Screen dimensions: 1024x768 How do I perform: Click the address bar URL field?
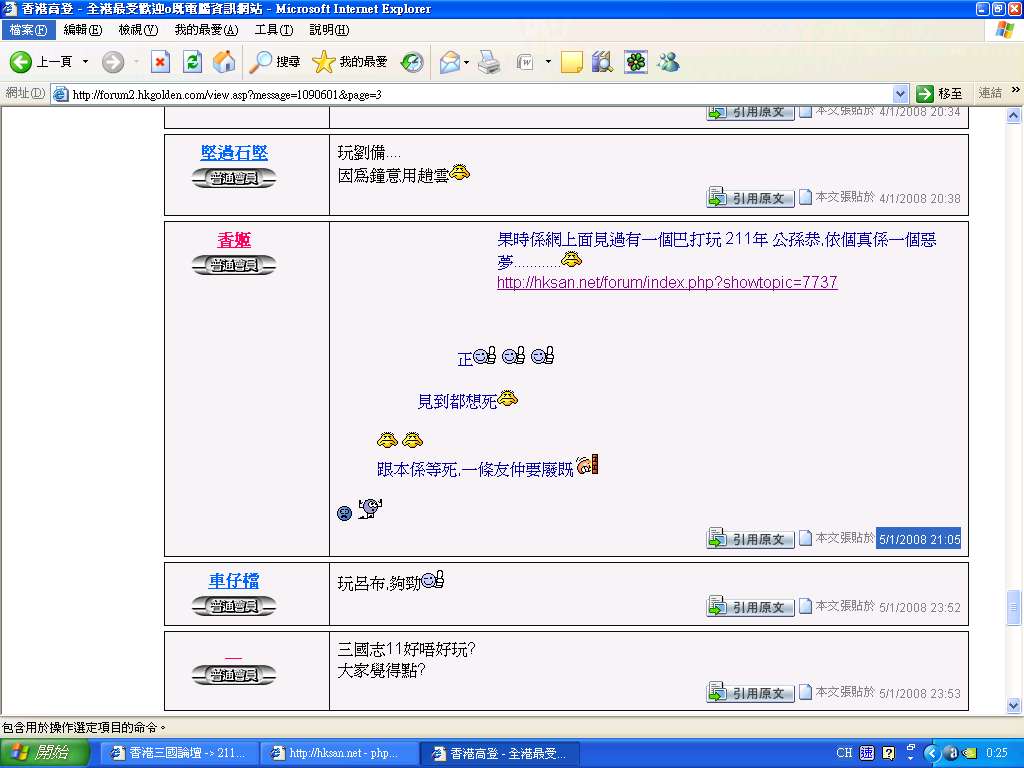click(480, 94)
